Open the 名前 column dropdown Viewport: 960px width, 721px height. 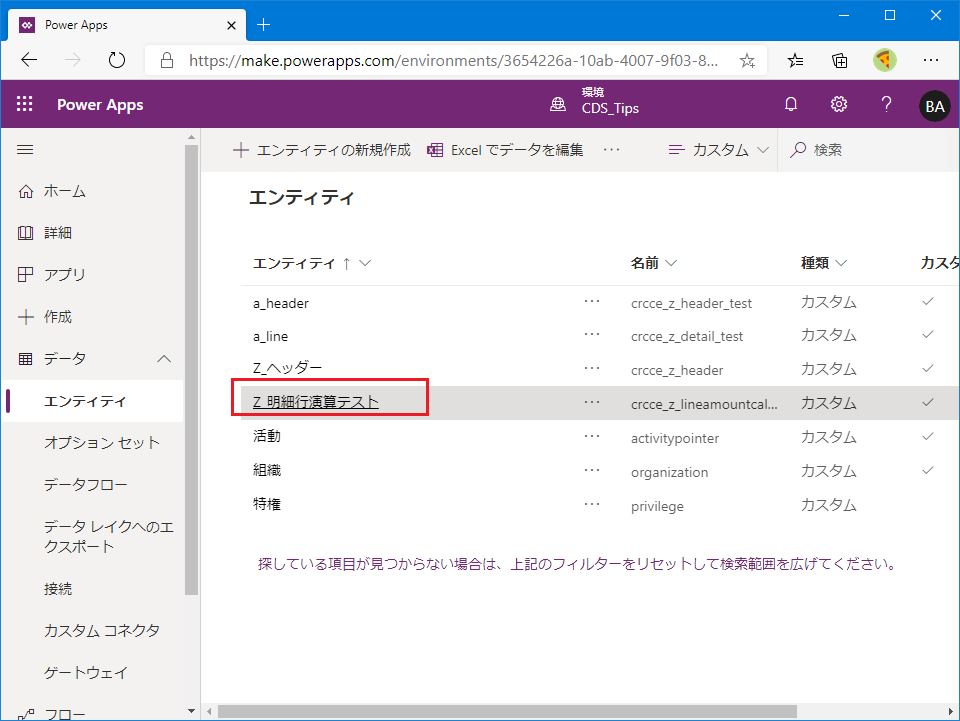(x=671, y=263)
